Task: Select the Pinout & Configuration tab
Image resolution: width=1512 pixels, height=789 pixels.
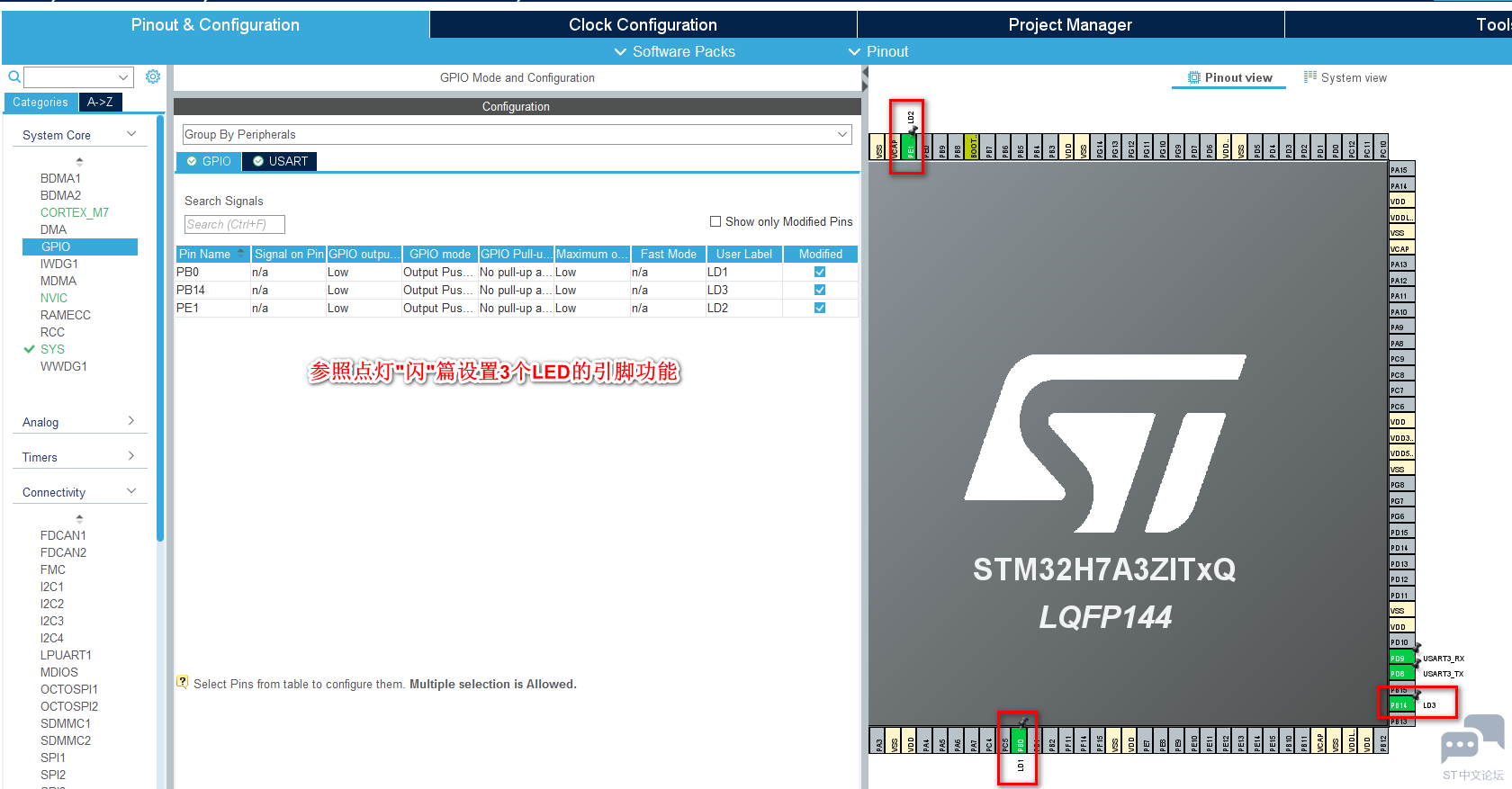Action: click(215, 24)
